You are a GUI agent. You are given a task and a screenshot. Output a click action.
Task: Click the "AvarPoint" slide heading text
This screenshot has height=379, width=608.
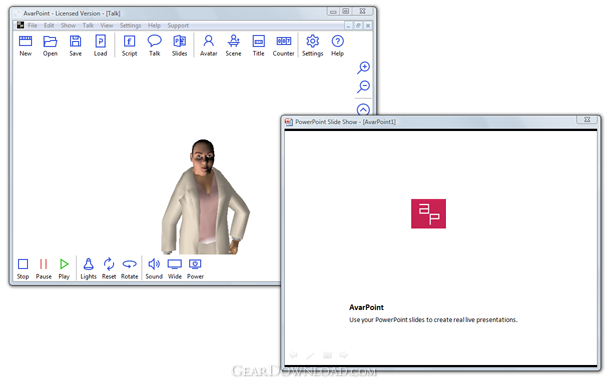point(366,307)
